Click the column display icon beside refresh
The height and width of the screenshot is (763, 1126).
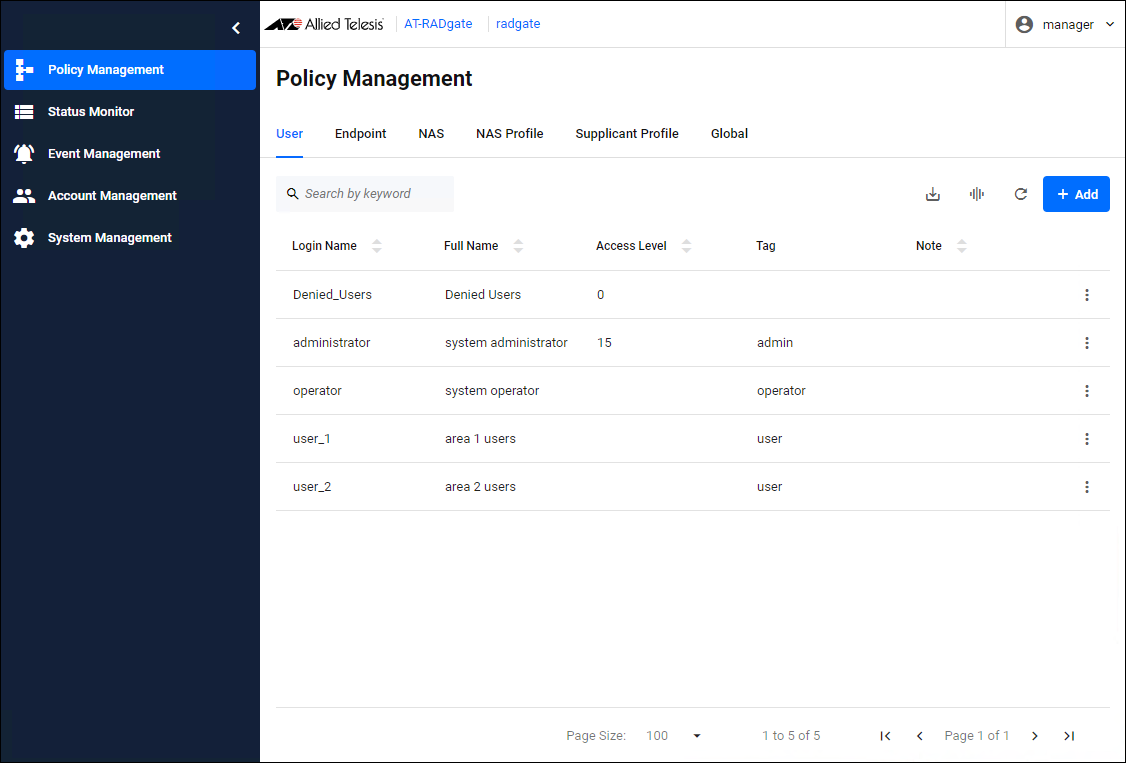pos(977,194)
